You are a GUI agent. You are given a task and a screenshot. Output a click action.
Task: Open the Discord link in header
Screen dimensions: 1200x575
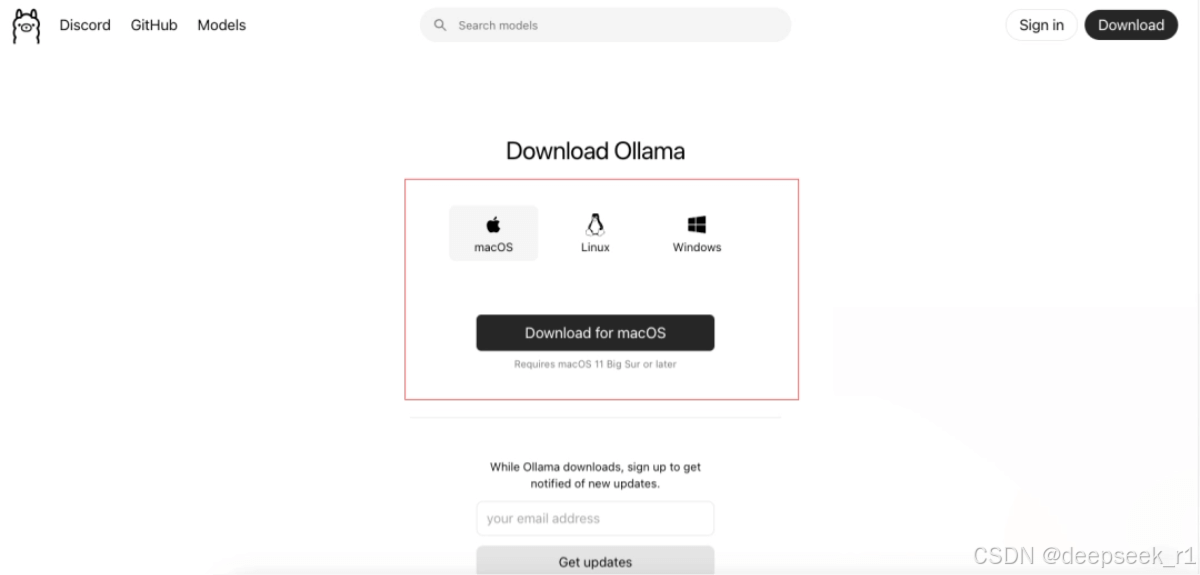click(85, 25)
